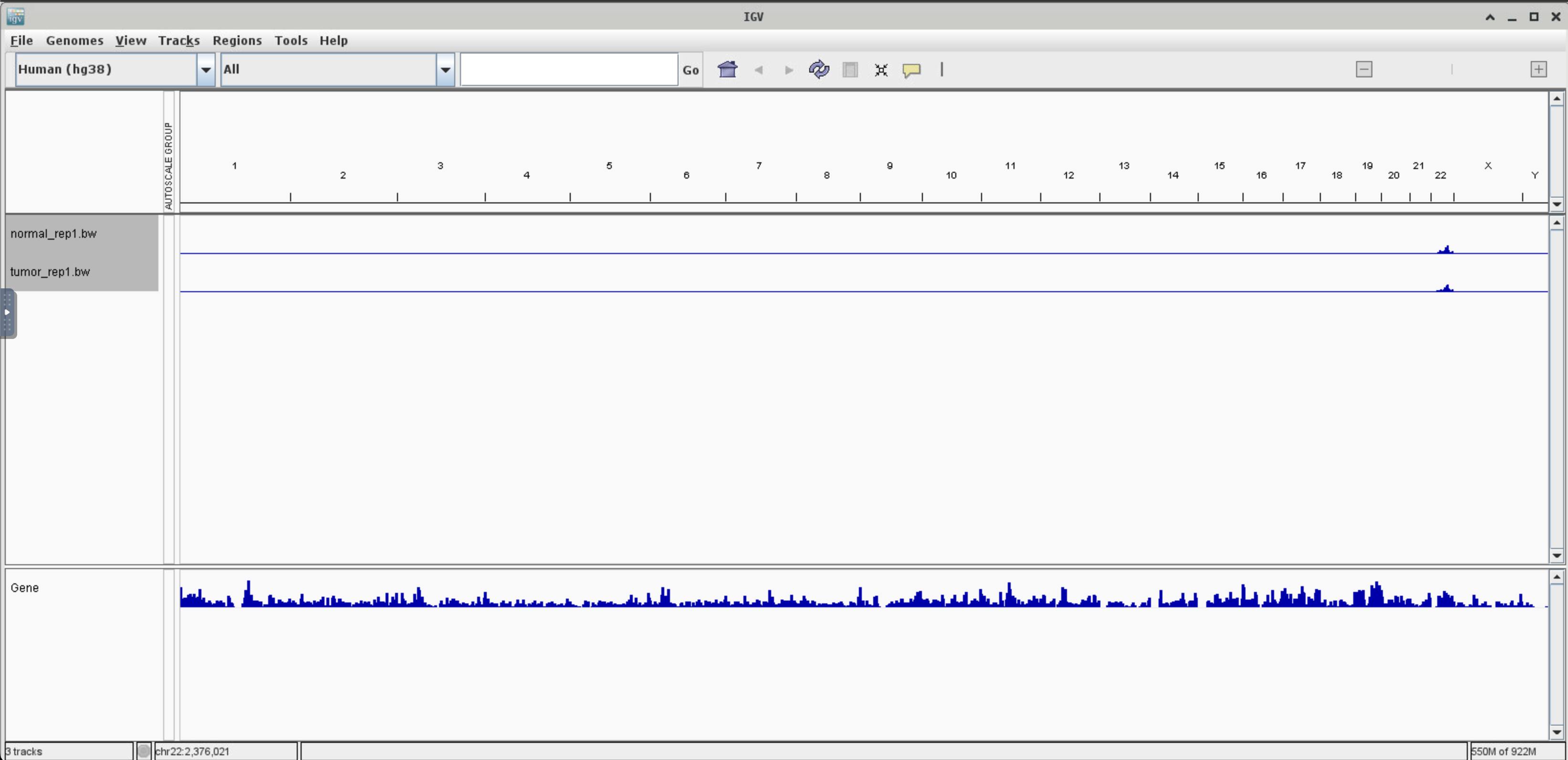Open the Tracks menu
This screenshot has height=760, width=1568.
(178, 40)
